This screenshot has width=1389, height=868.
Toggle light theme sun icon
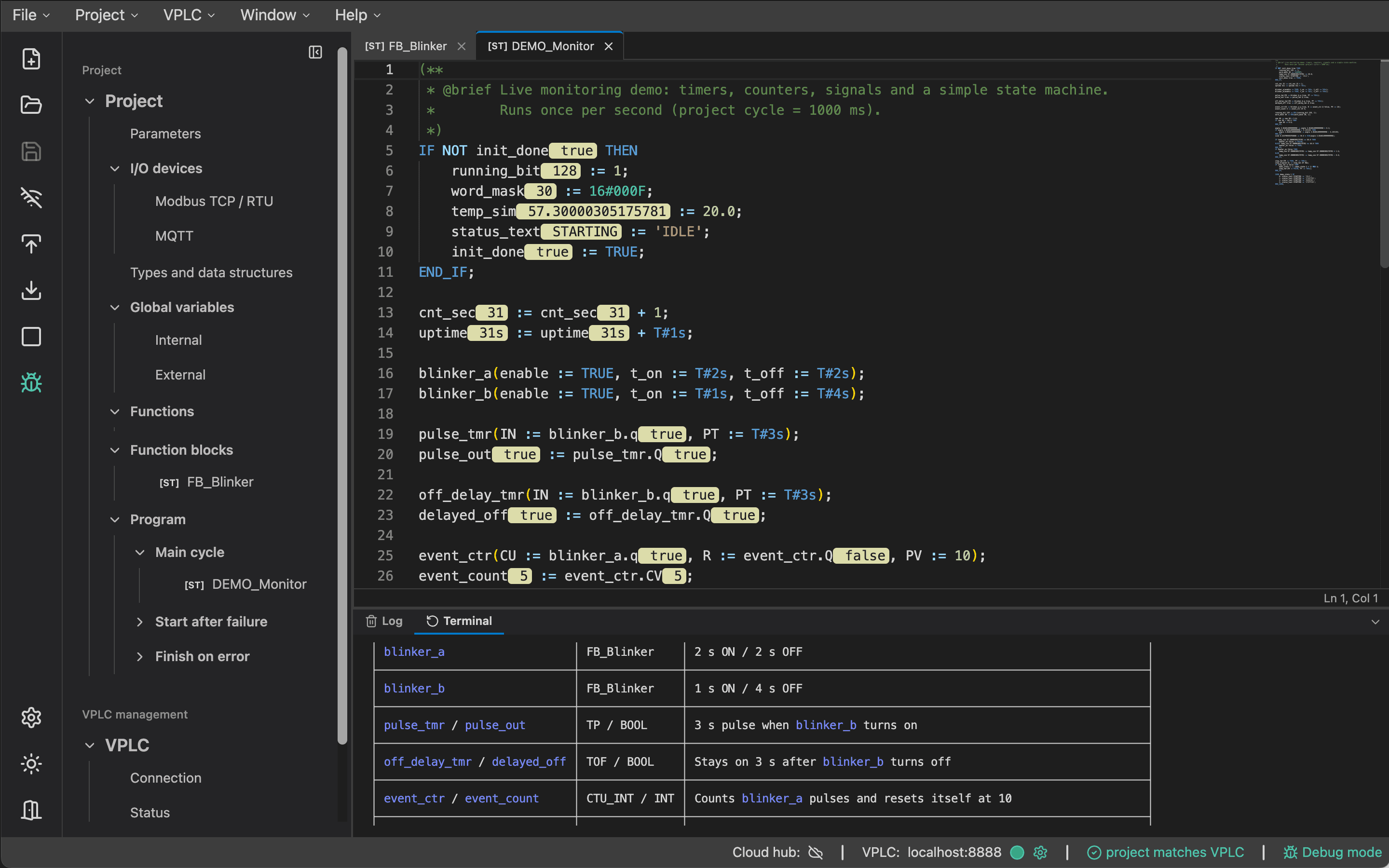pyautogui.click(x=31, y=763)
